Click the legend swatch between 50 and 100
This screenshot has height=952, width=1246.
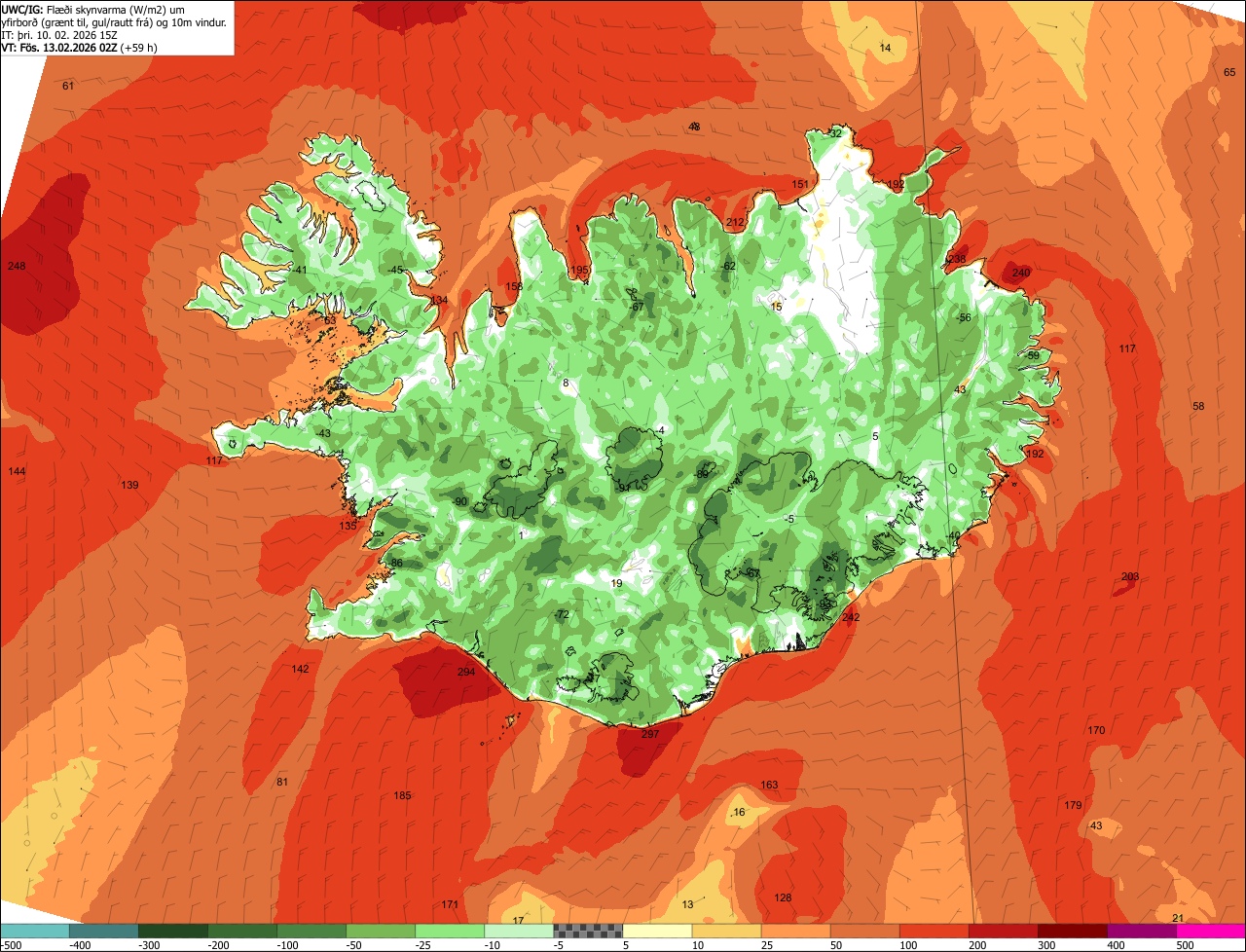865,931
